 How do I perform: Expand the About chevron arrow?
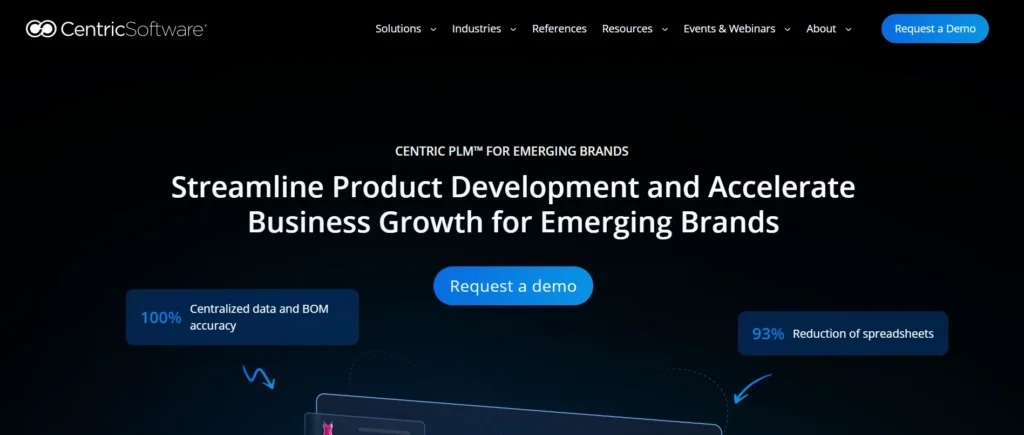tap(848, 29)
